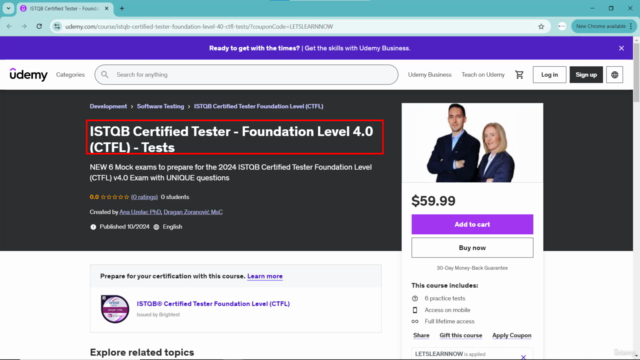Open the Development breadcrumb link
This screenshot has height=360, width=640.
pos(108,106)
